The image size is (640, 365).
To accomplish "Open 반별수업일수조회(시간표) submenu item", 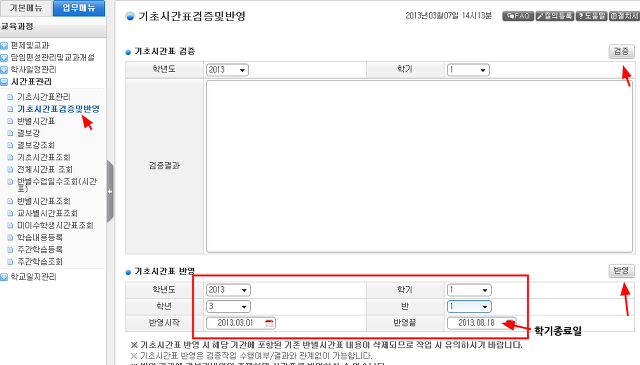I will [57, 185].
